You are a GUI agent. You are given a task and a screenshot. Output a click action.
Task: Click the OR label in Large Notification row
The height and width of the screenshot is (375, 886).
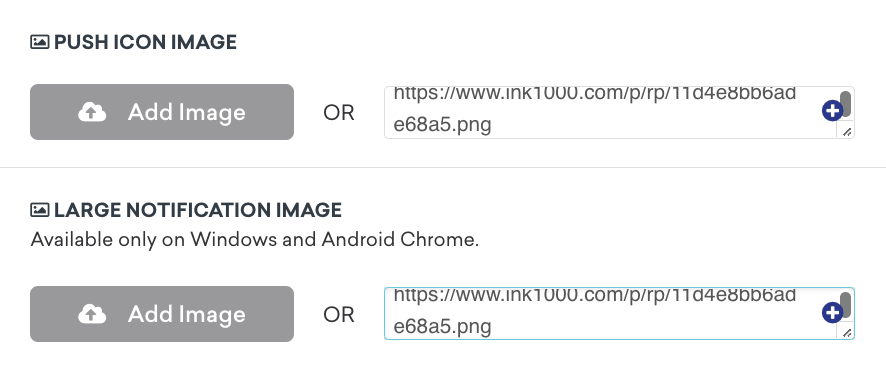tap(339, 315)
